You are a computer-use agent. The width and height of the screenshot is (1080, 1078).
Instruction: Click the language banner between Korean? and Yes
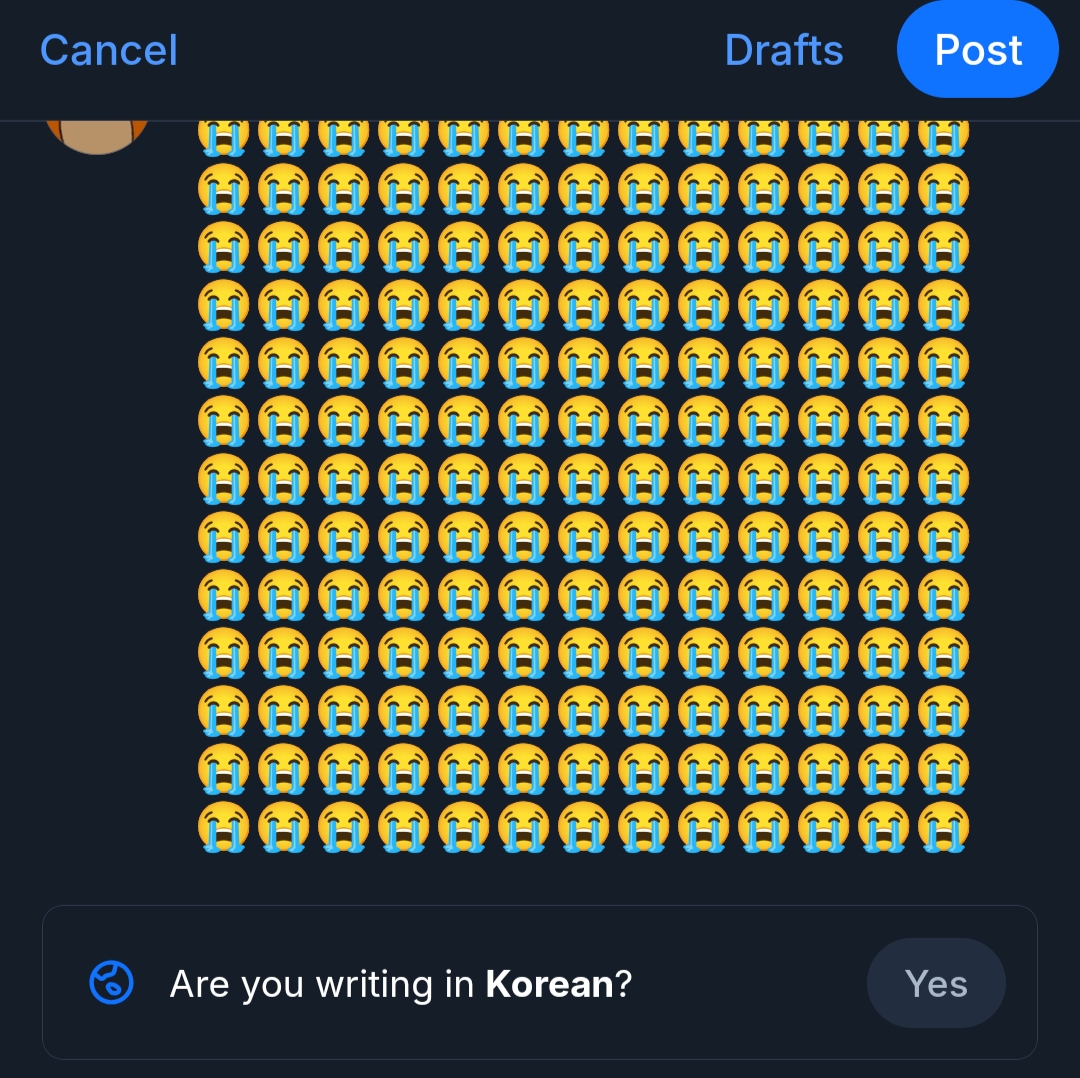coord(750,984)
